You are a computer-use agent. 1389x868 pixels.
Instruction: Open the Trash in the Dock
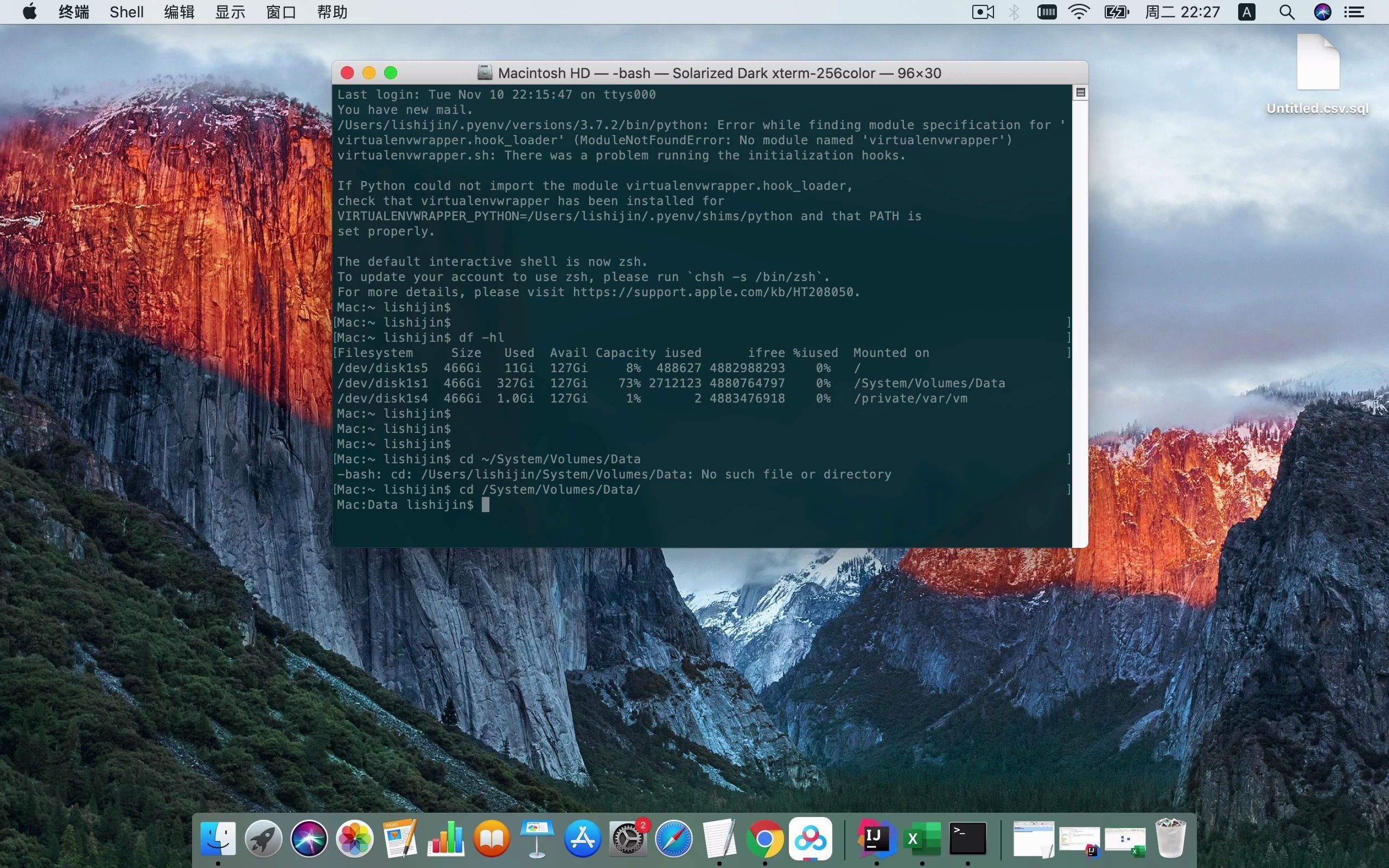(x=1170, y=839)
